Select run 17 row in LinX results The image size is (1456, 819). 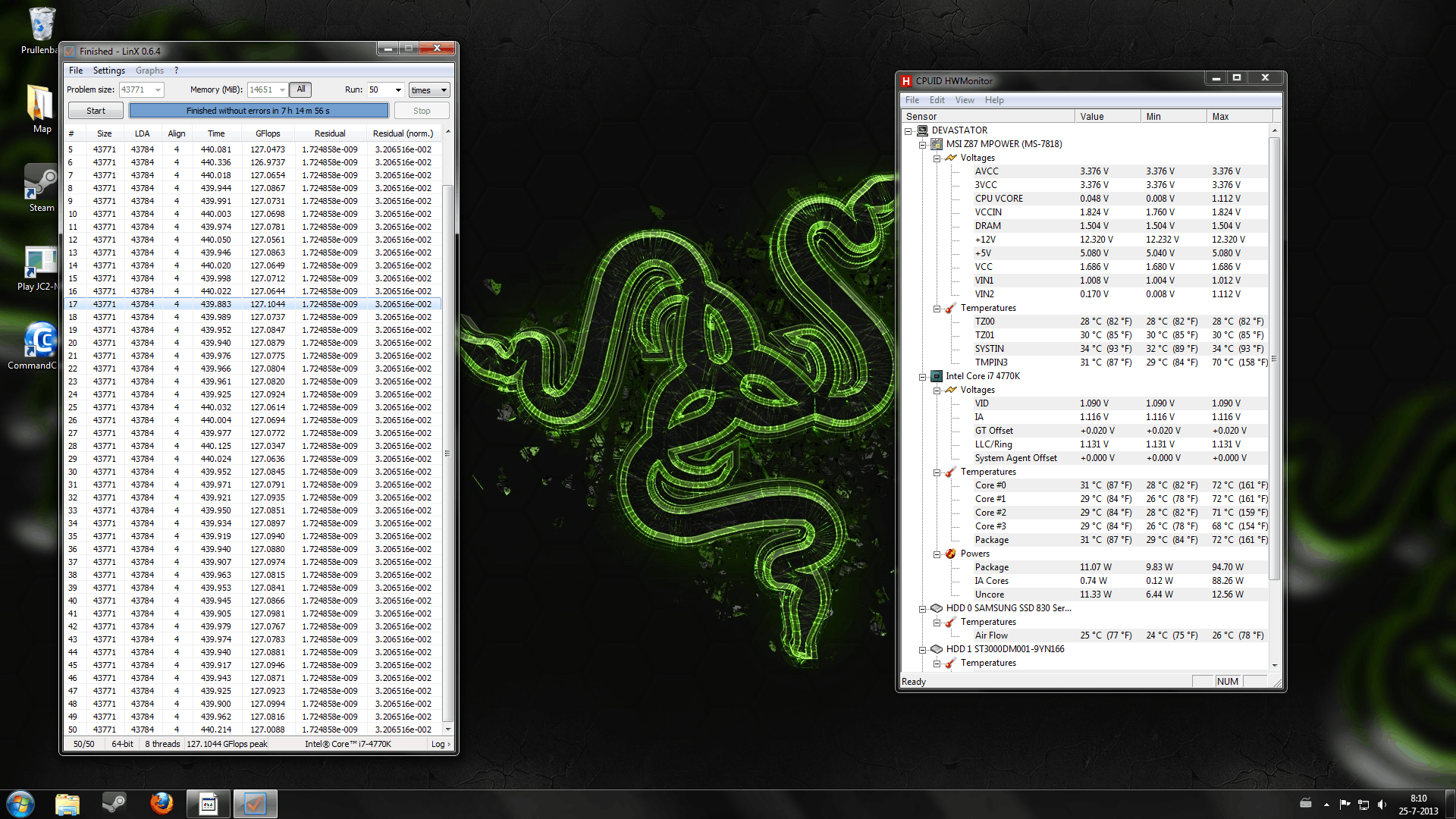(x=253, y=304)
